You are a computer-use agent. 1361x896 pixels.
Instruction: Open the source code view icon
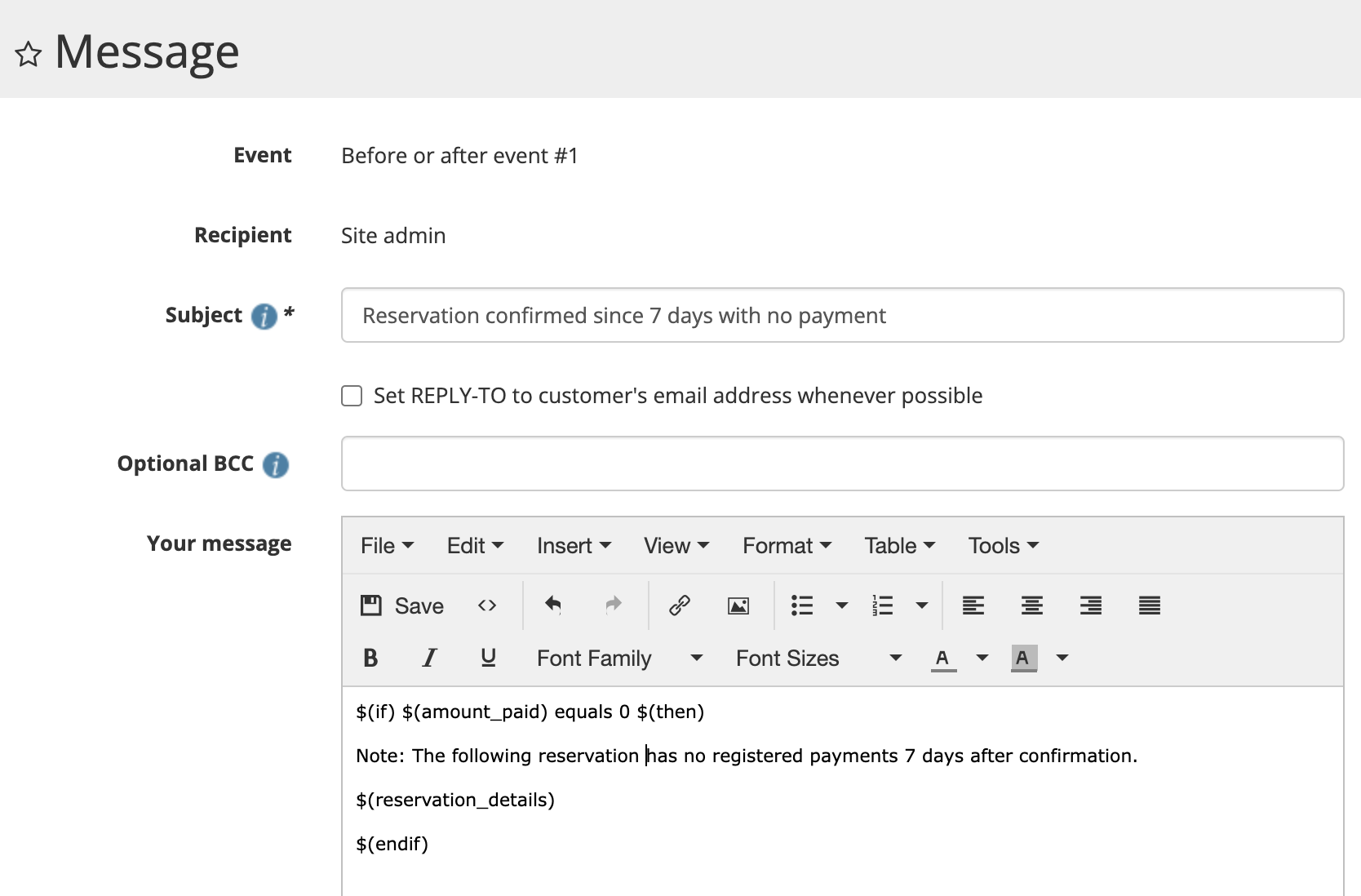click(487, 605)
